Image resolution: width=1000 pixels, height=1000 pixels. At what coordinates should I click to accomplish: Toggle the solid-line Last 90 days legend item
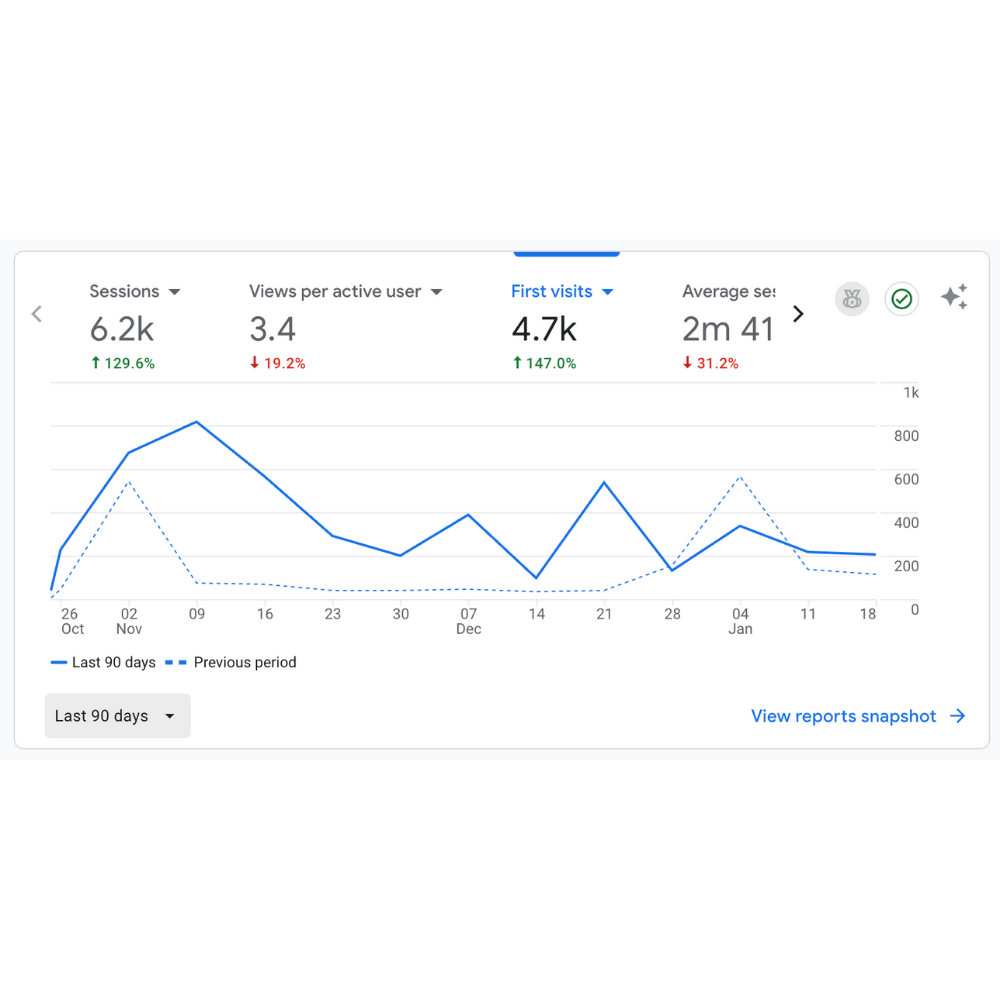tap(103, 662)
